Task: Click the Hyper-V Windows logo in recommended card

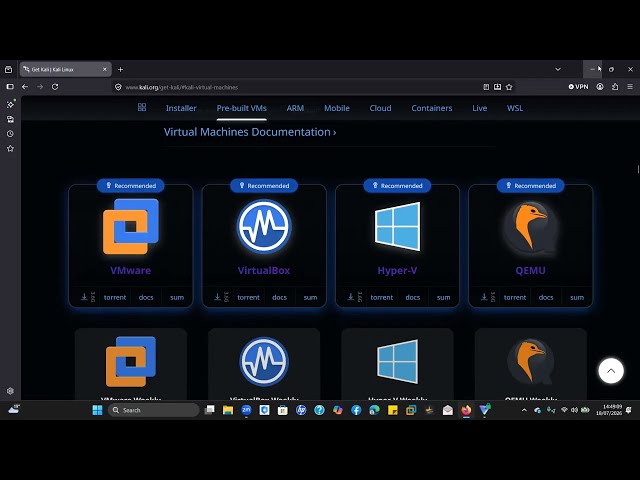Action: coord(397,227)
